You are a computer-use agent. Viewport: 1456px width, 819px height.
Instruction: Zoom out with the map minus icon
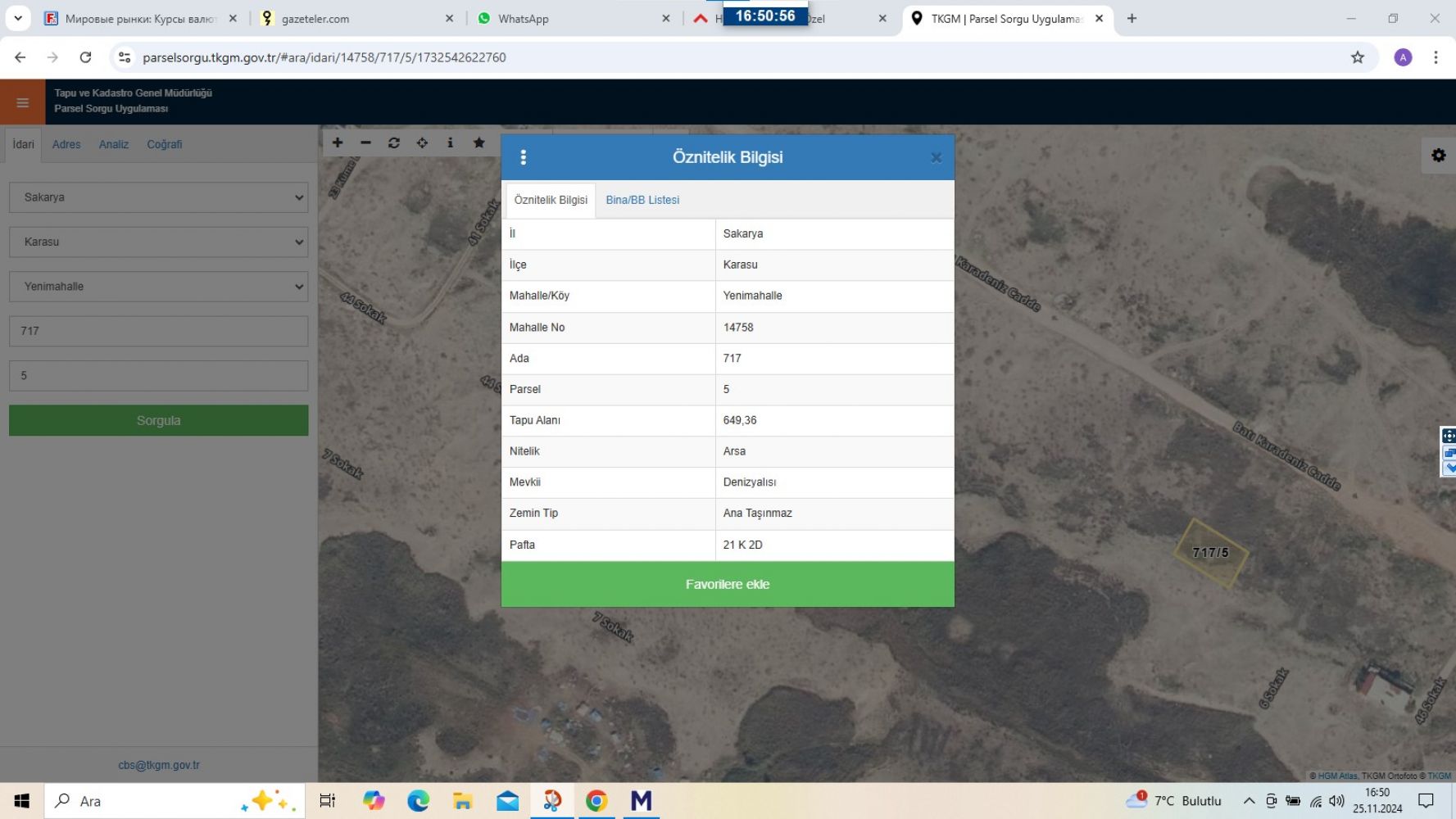pyautogui.click(x=365, y=143)
